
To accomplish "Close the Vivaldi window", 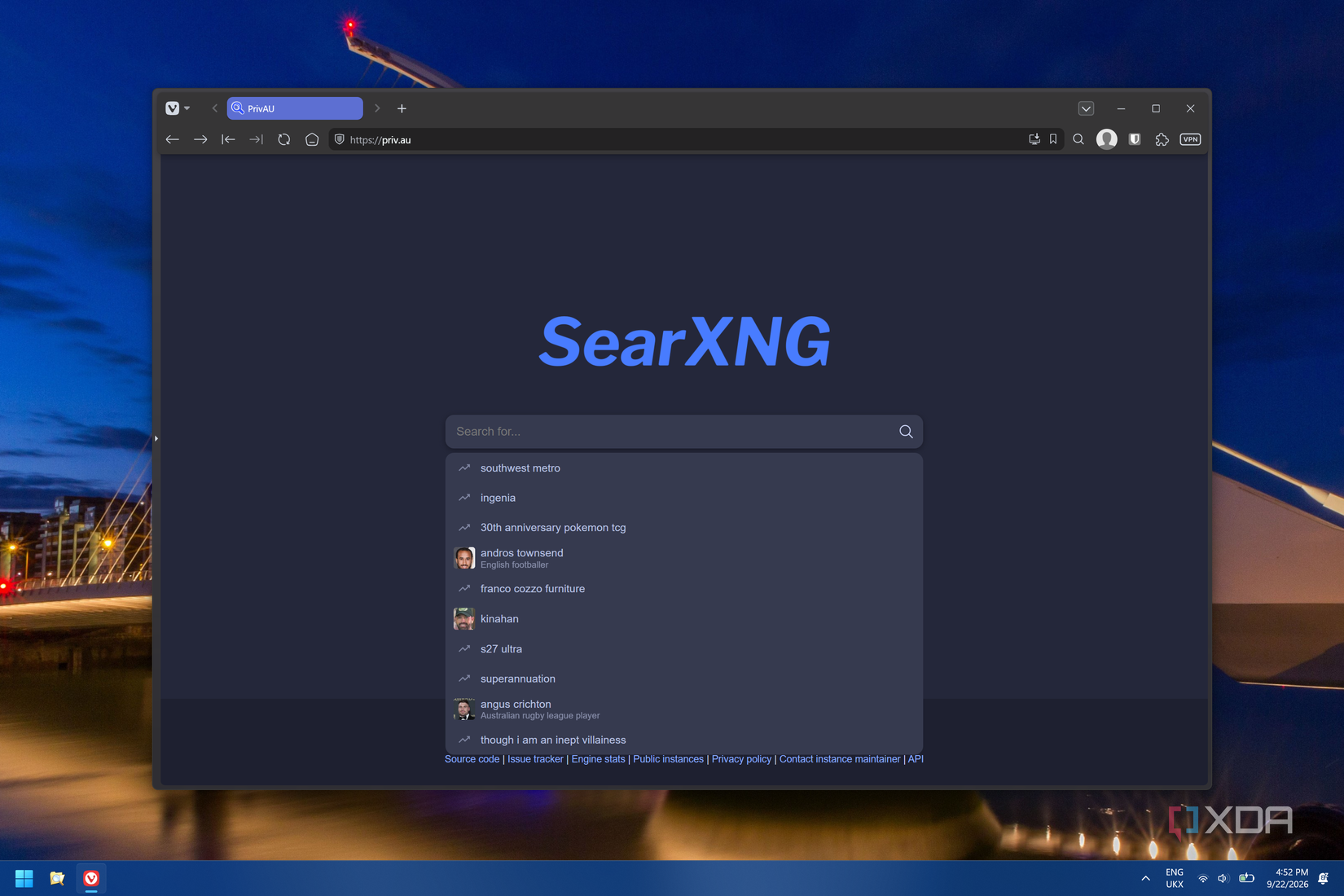I will 1190,108.
